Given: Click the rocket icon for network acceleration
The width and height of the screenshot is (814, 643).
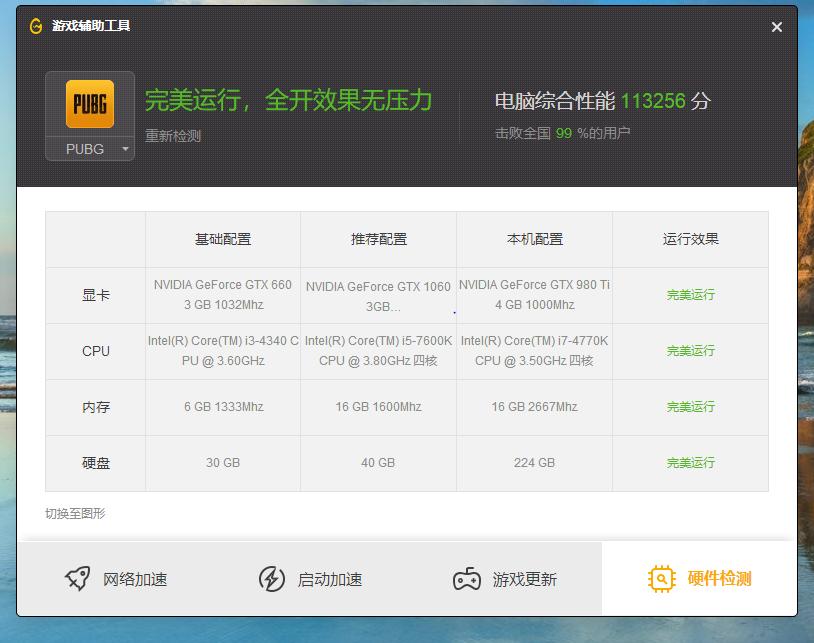Looking at the screenshot, I should coord(78,578).
